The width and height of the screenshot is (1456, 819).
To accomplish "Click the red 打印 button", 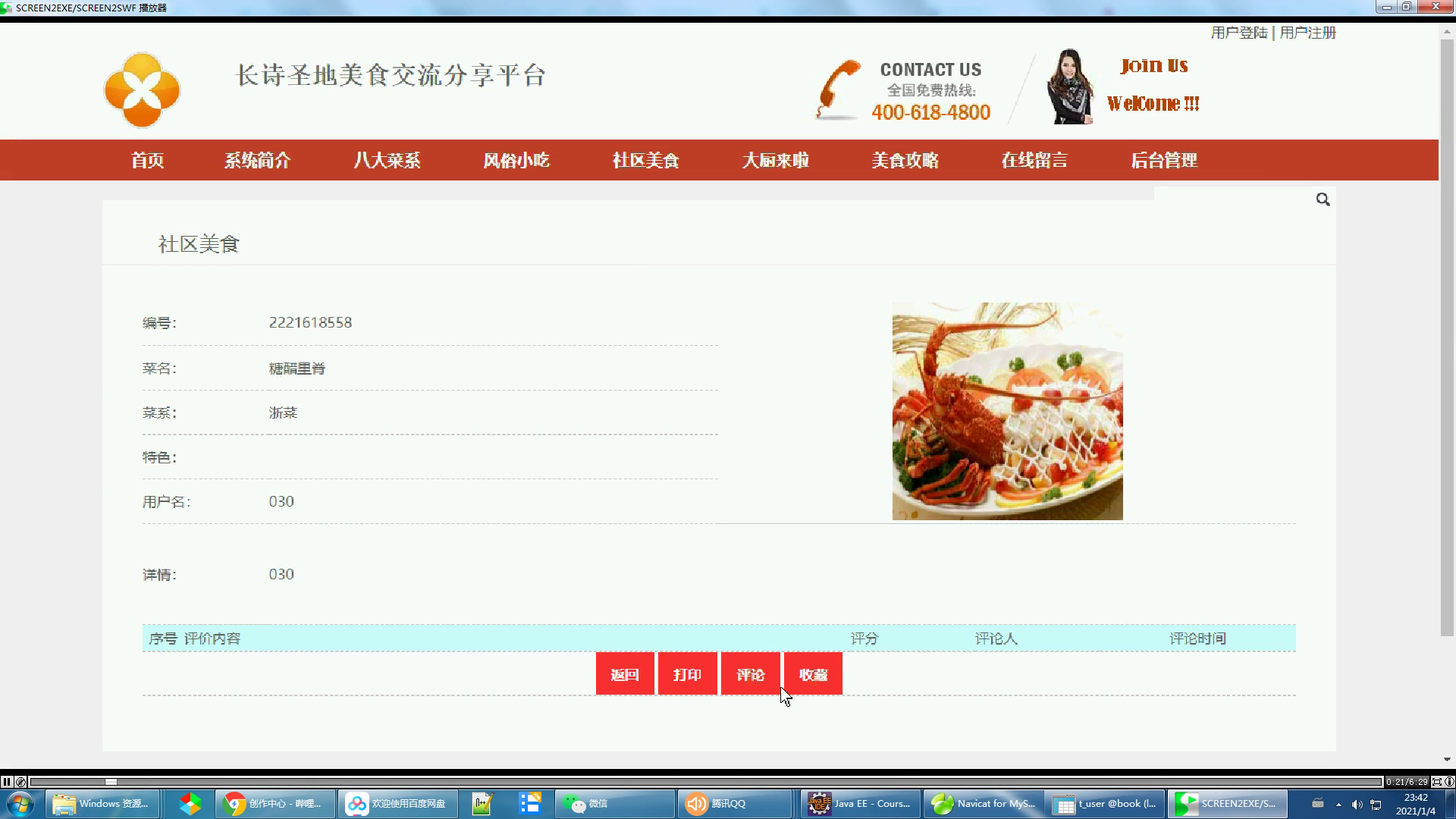I will coord(688,673).
